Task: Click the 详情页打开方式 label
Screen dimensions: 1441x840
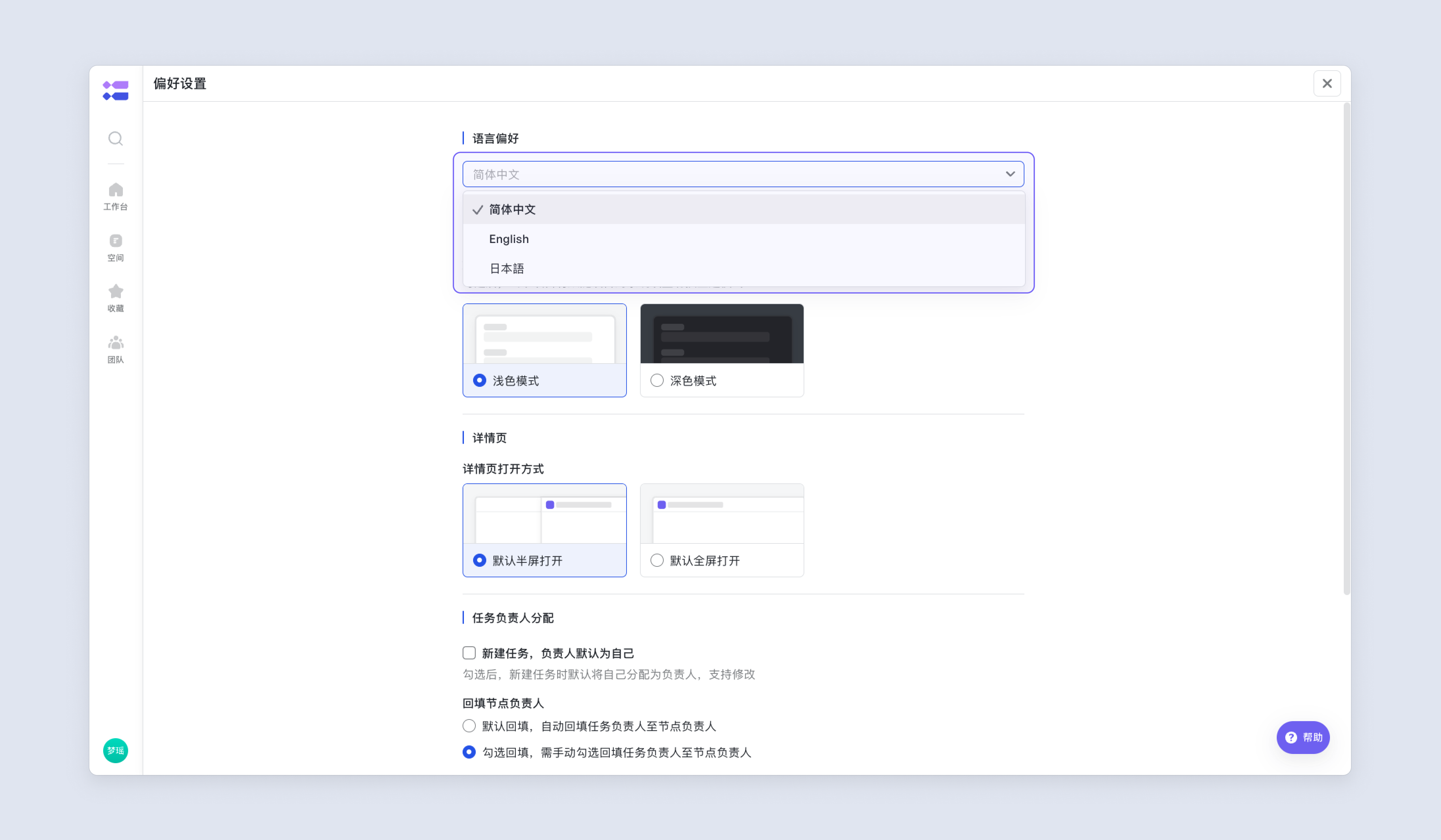Action: (503, 469)
